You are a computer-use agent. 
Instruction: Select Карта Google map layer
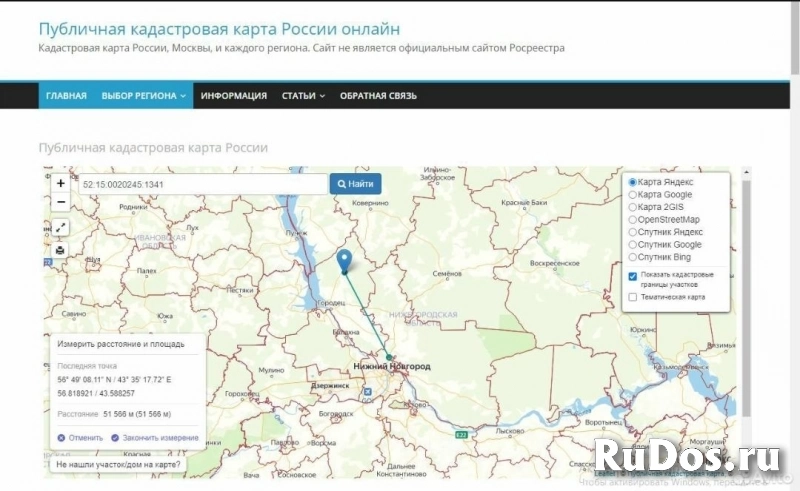pos(633,194)
